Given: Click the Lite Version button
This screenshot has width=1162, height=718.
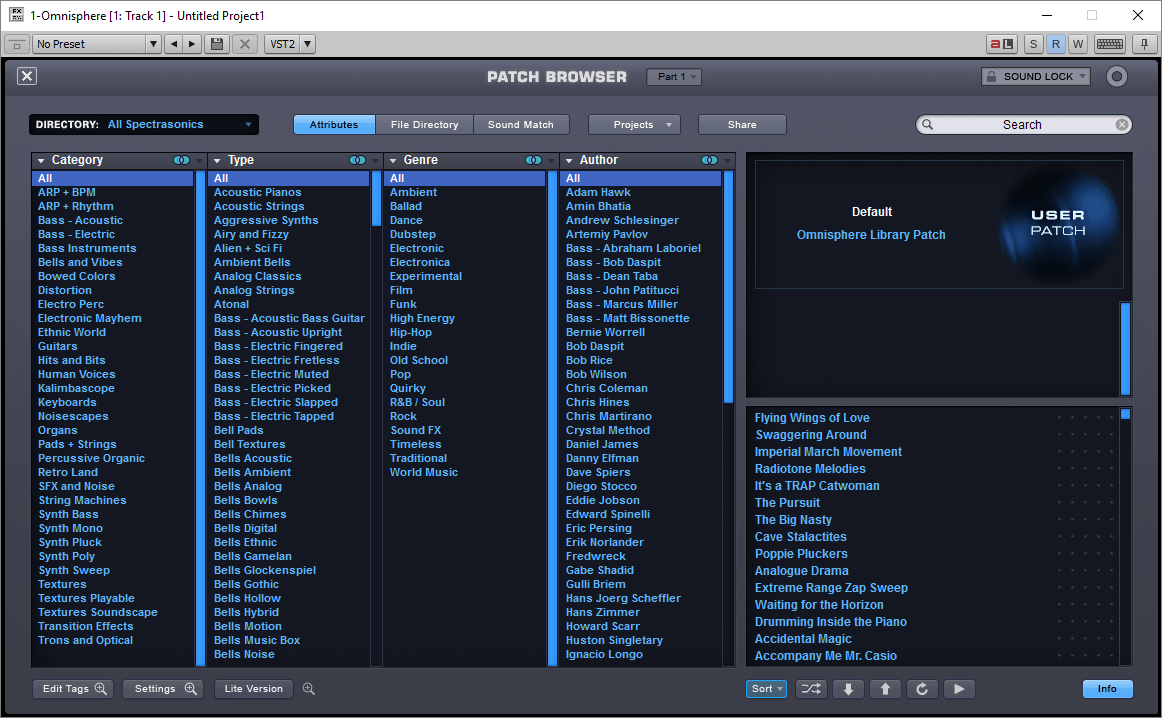Looking at the screenshot, I should 253,688.
